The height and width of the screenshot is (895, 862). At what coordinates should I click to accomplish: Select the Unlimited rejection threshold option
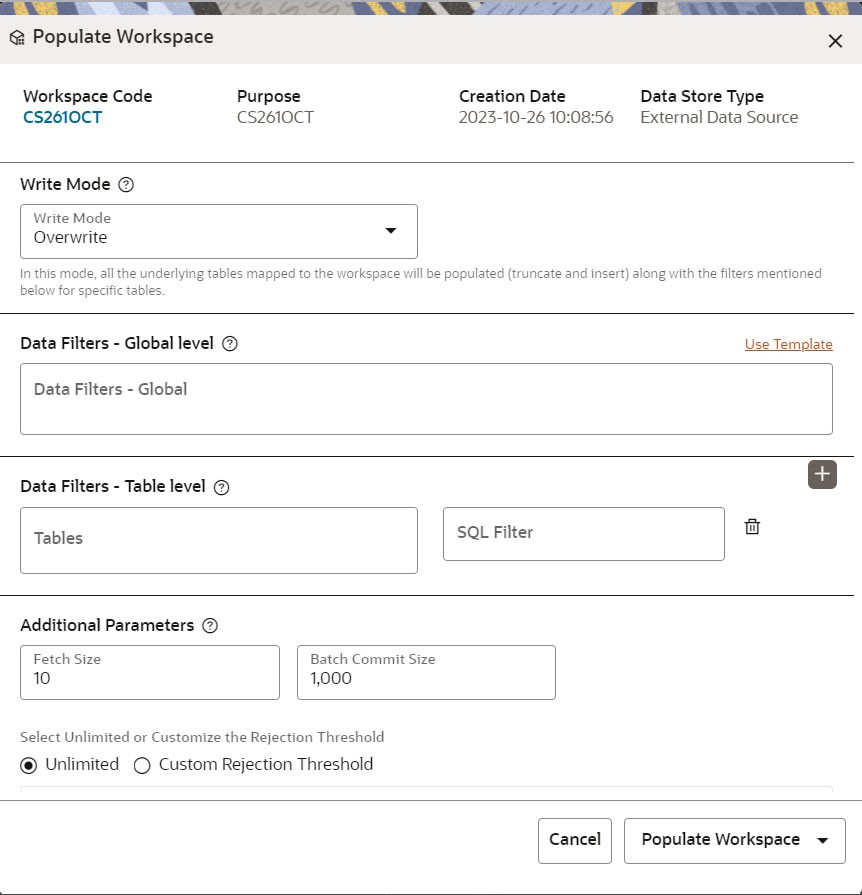pyautogui.click(x=28, y=765)
